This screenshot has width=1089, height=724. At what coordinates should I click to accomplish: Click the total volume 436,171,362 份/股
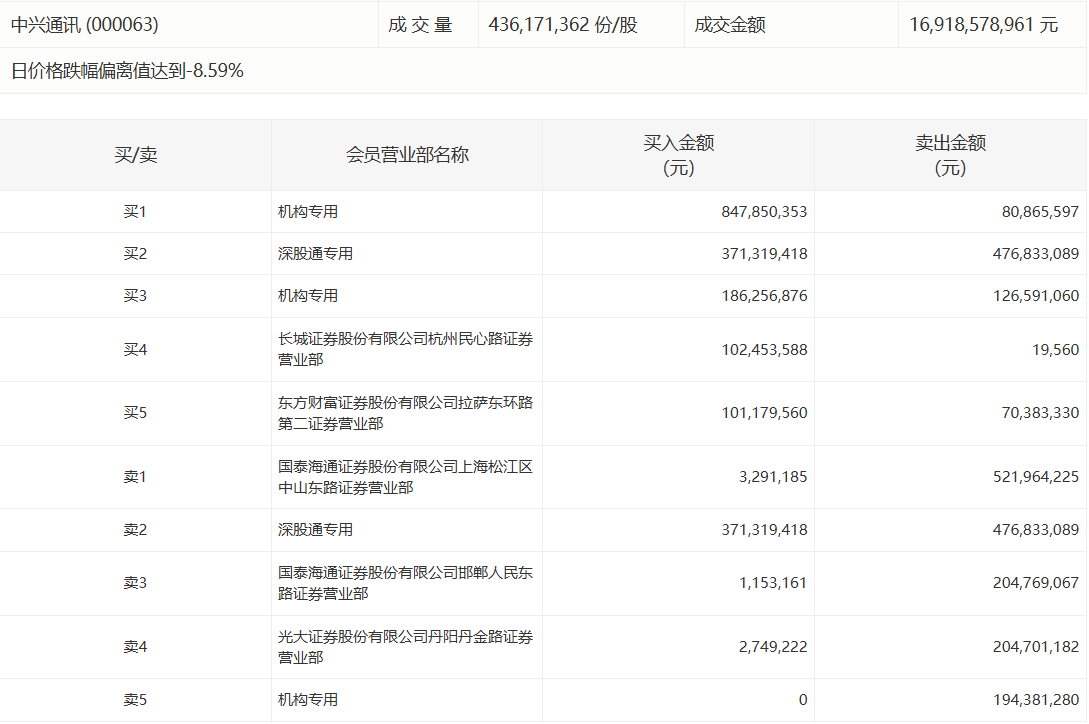click(x=563, y=25)
